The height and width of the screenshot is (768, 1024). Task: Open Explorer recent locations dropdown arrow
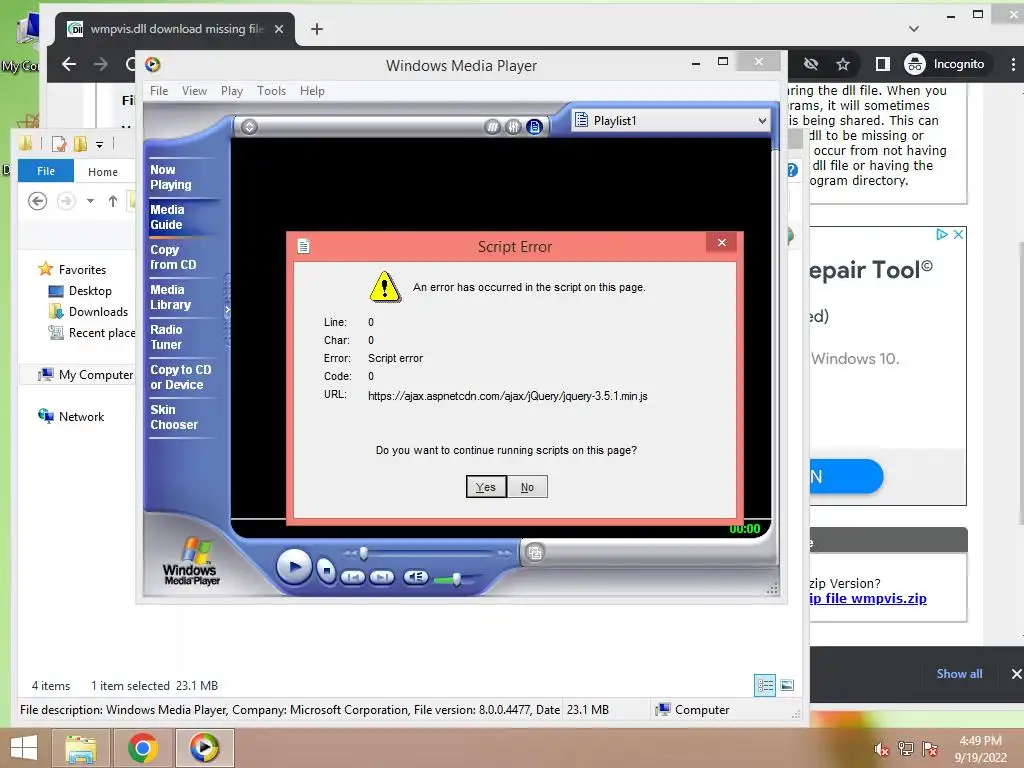[x=90, y=200]
